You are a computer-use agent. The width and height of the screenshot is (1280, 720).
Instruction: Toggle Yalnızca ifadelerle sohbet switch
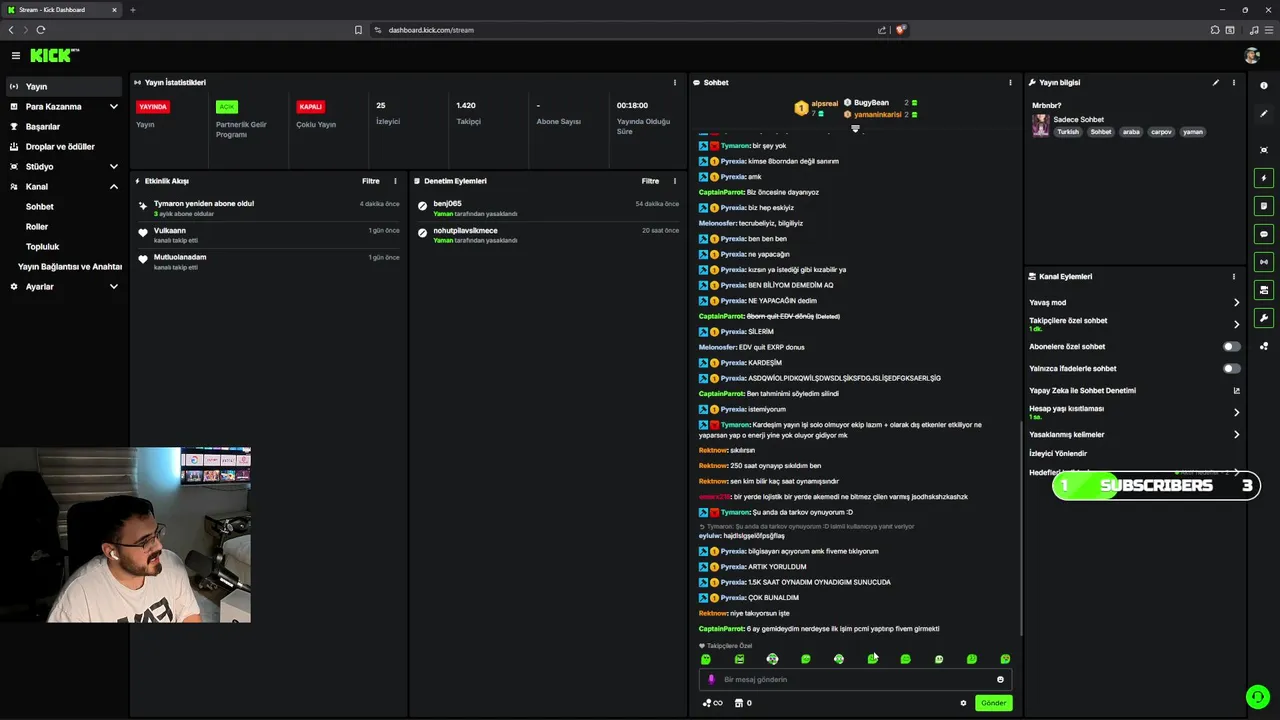1232,369
